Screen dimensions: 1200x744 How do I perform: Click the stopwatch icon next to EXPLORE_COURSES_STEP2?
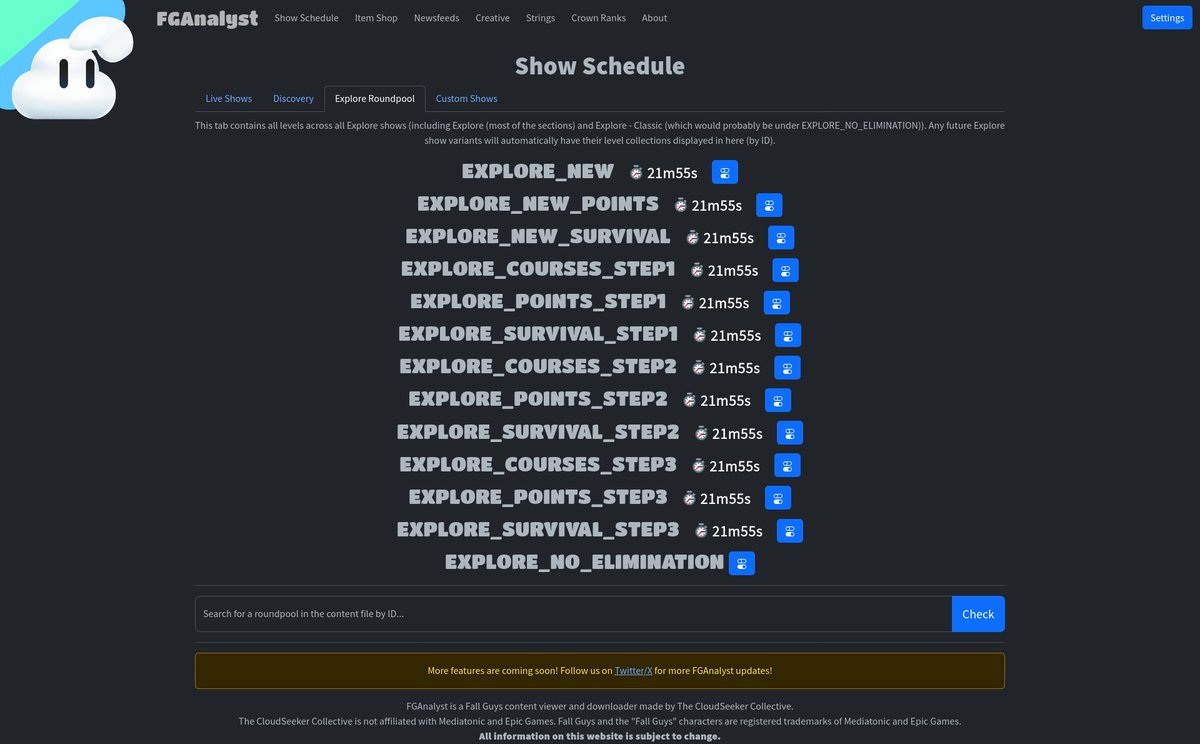point(698,367)
